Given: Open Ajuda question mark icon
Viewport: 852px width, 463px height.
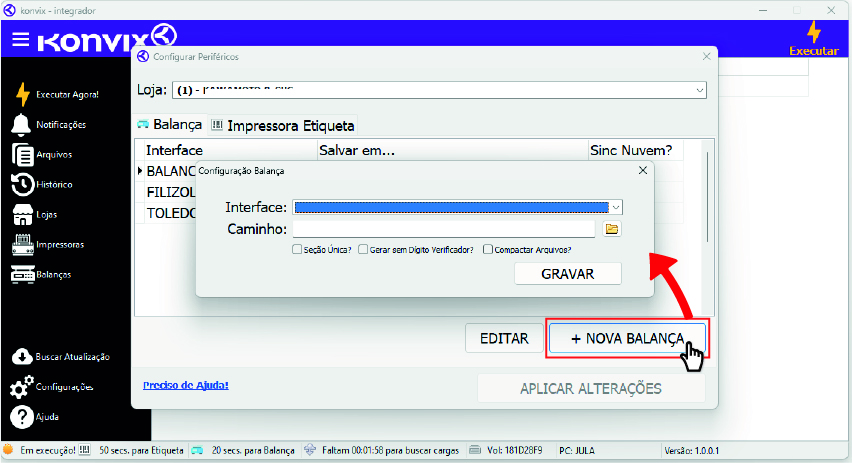Looking at the screenshot, I should [x=22, y=417].
